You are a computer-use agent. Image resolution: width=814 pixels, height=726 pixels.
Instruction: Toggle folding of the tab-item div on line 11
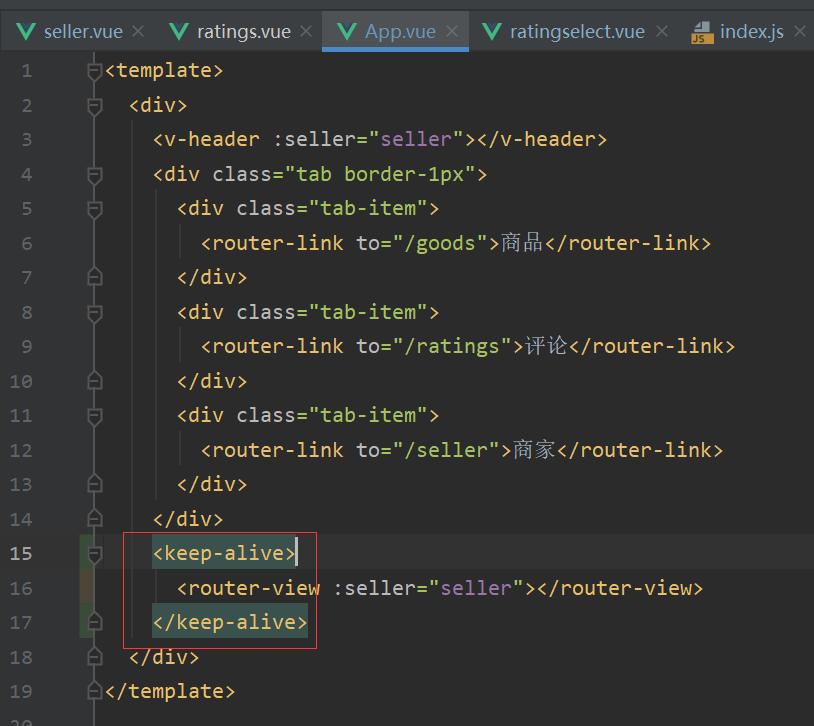click(93, 415)
